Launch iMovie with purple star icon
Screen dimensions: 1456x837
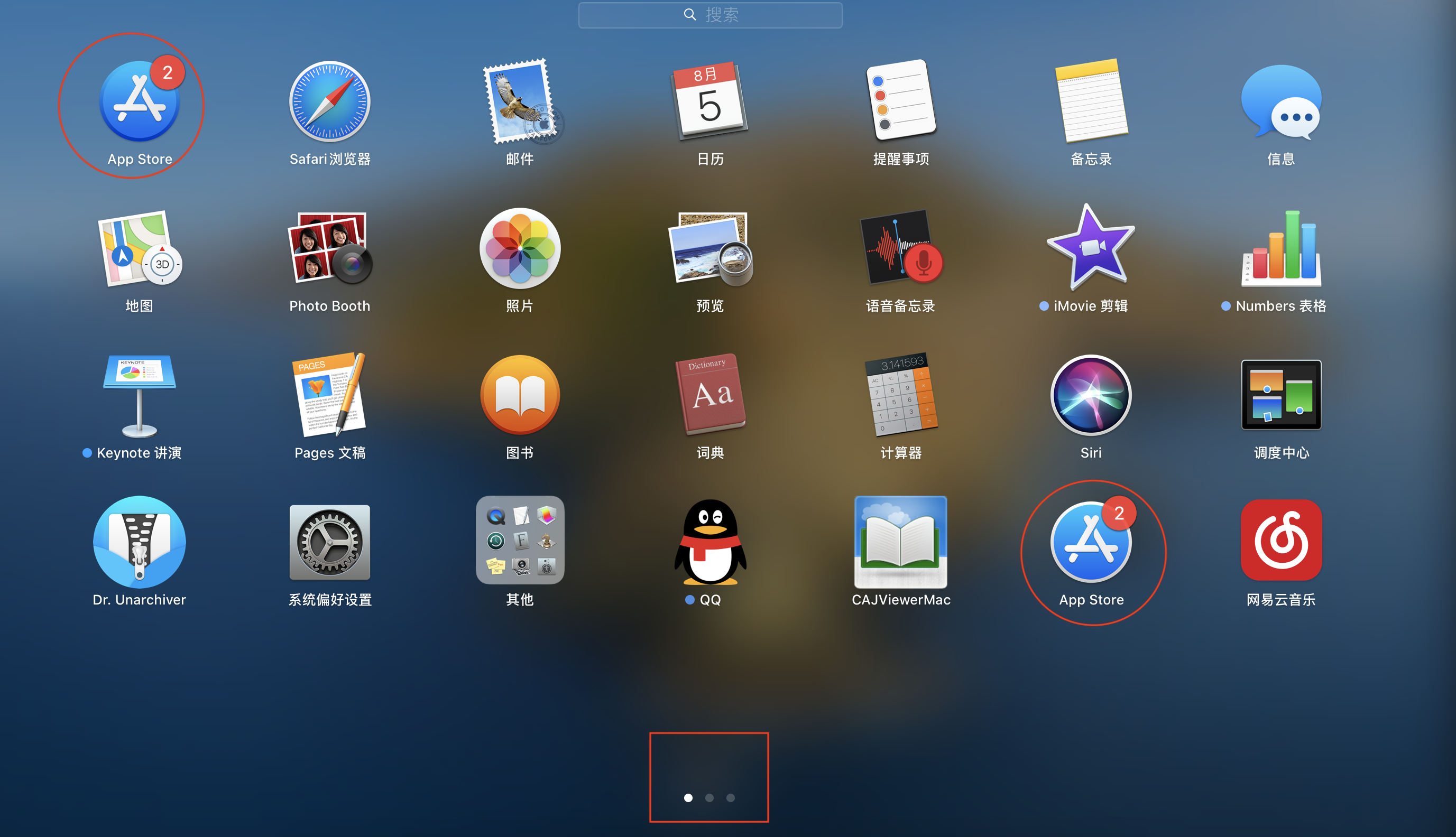coord(1090,248)
